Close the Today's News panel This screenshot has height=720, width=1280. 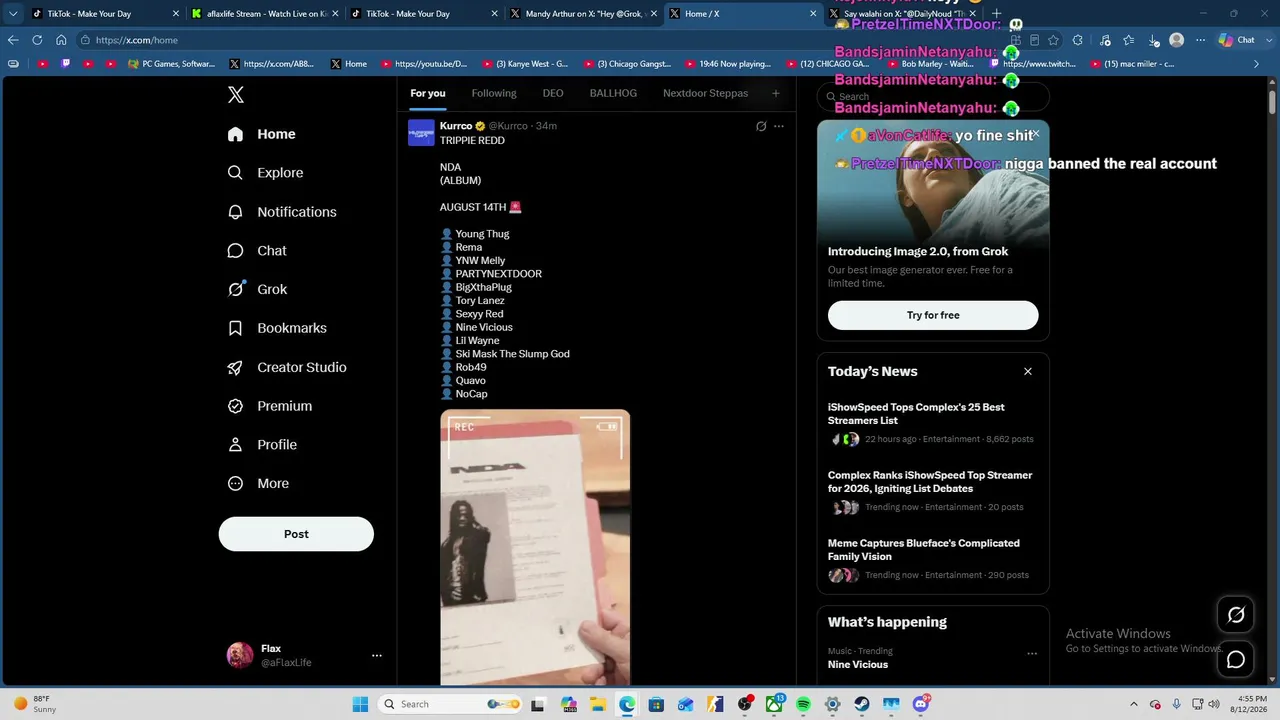[x=1027, y=371]
